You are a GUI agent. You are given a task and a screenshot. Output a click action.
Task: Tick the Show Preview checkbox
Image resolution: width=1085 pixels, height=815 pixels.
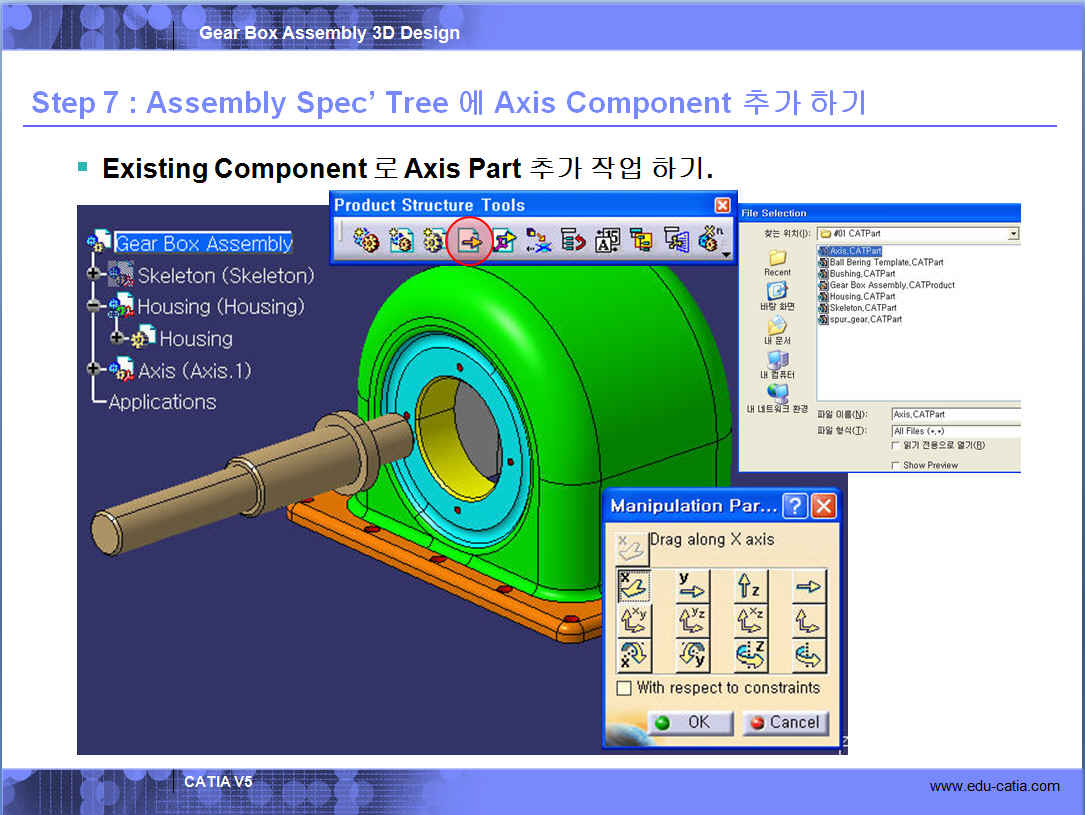point(896,465)
